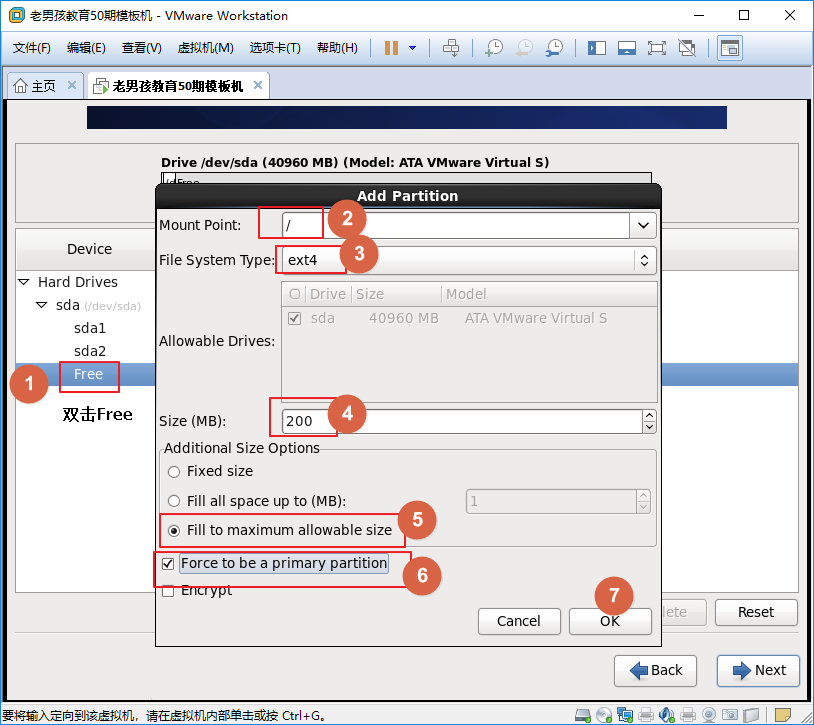Uncheck Force to be a primary partition

(167, 564)
